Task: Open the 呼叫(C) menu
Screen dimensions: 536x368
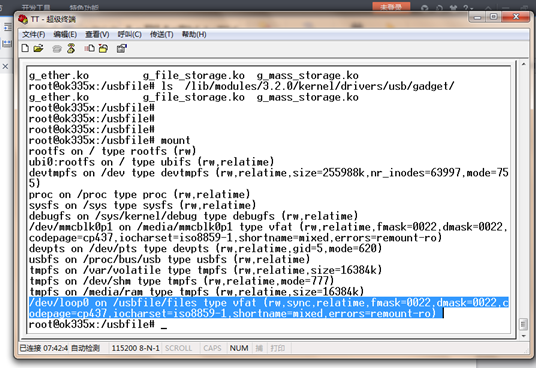Action: click(130, 35)
